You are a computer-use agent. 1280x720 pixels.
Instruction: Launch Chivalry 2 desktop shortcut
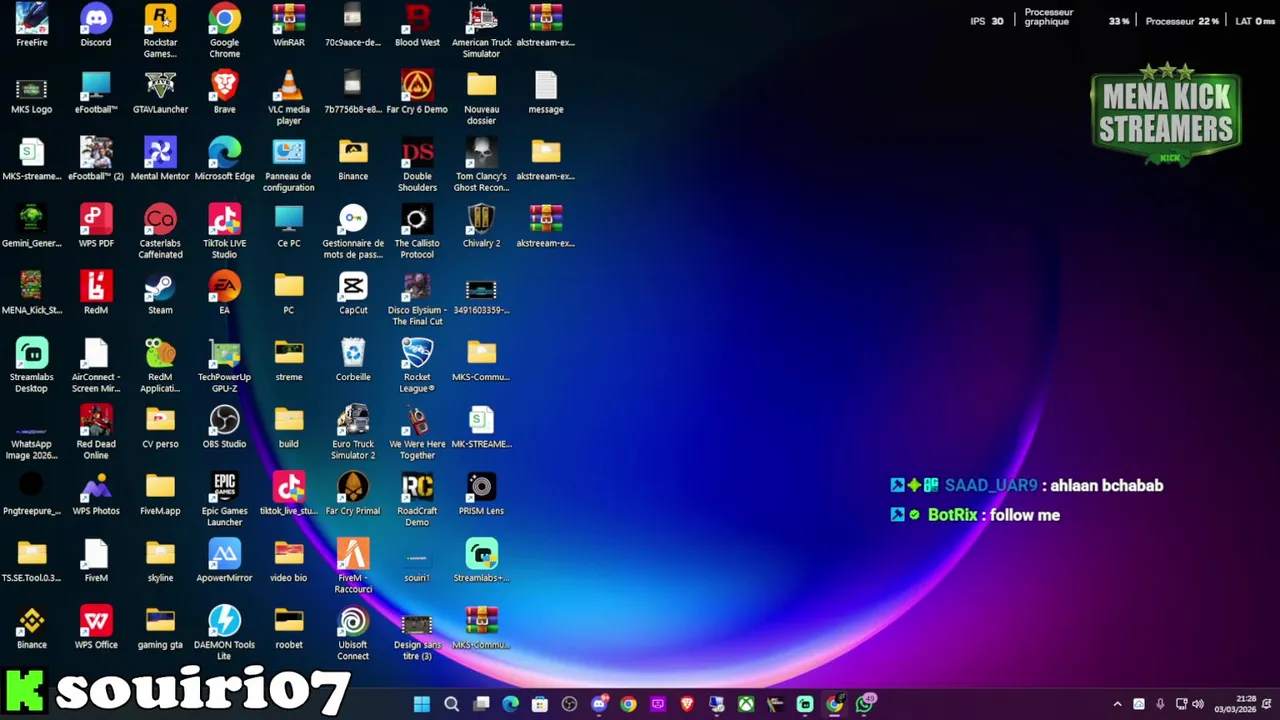pos(481,226)
